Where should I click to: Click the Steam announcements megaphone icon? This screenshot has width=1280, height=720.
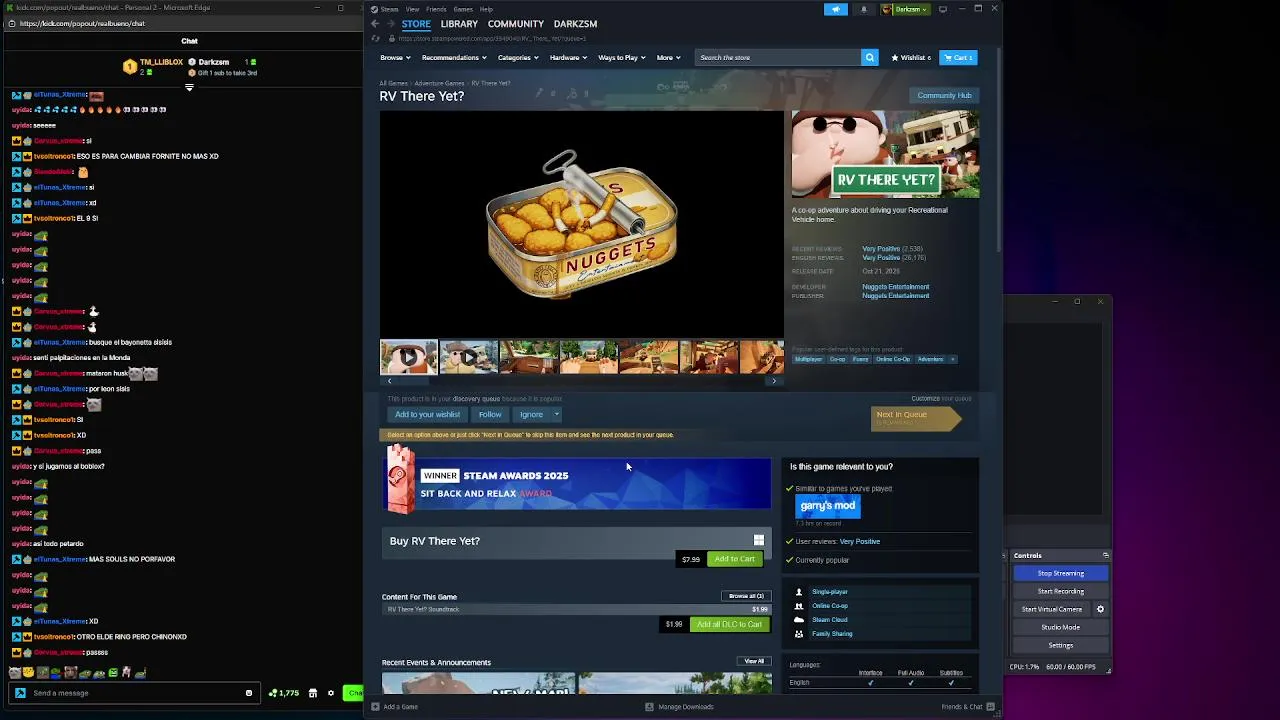(836, 9)
